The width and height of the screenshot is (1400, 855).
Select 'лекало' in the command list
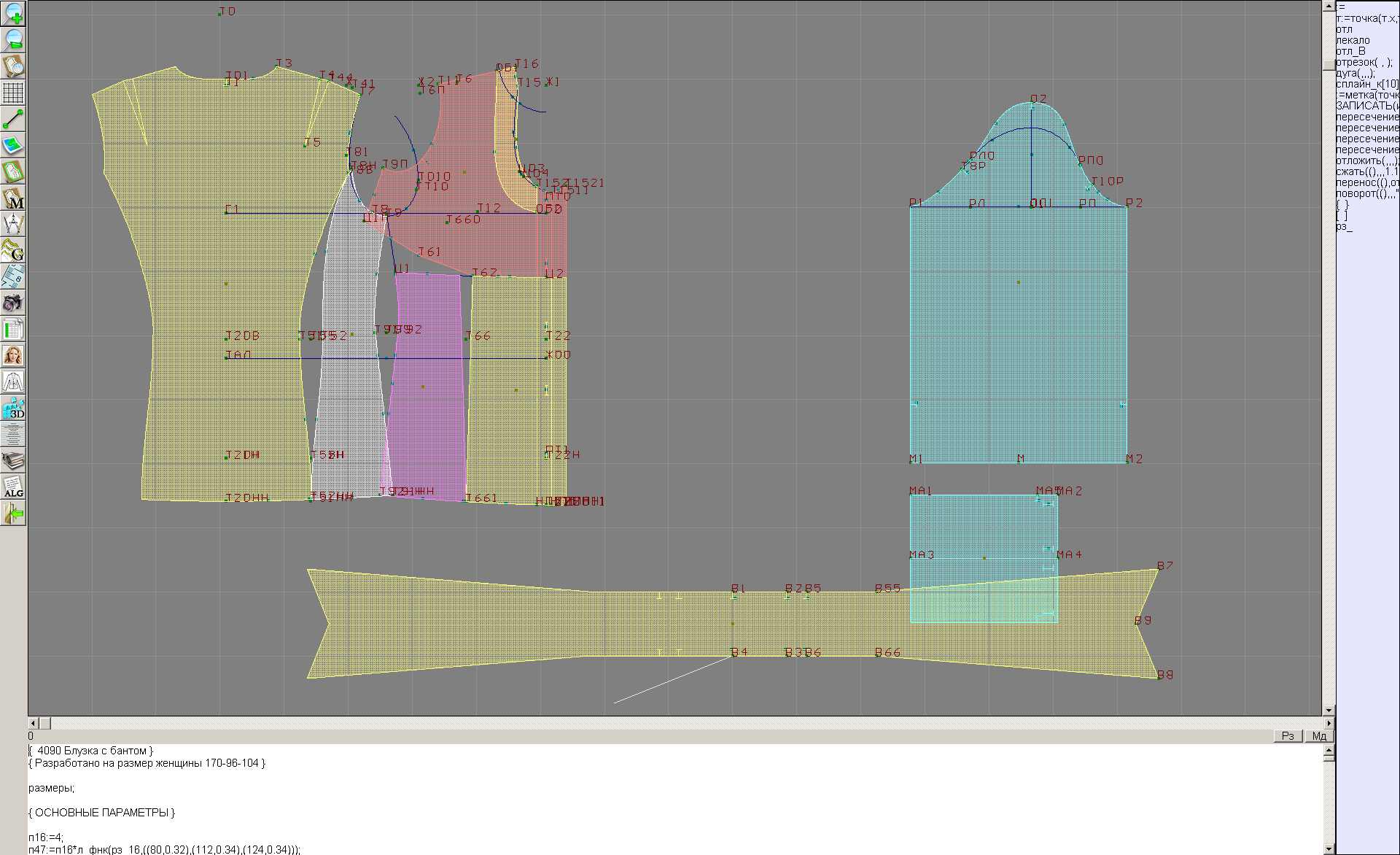pos(1353,40)
